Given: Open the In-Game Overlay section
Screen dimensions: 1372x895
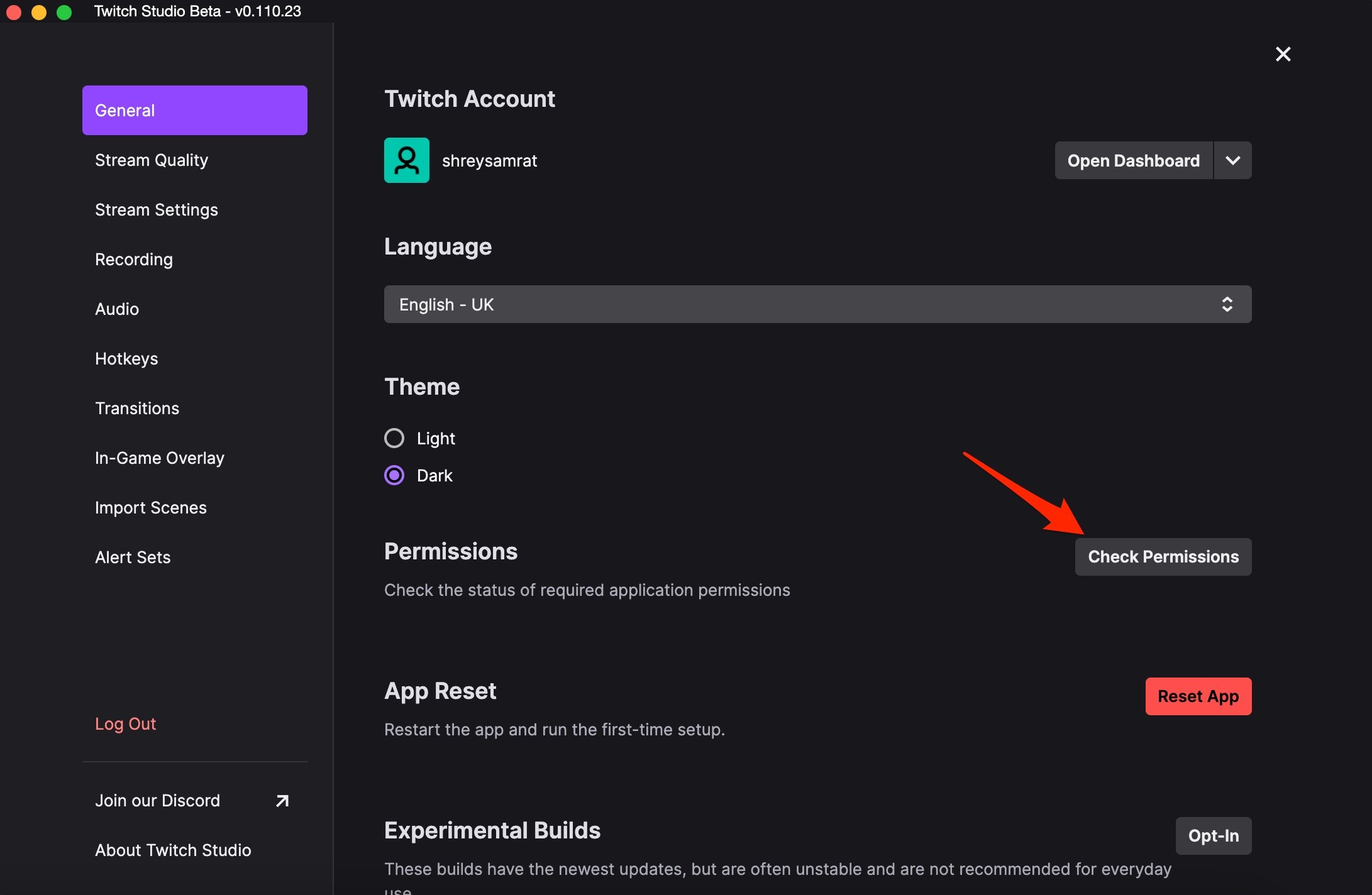Looking at the screenshot, I should click(x=160, y=458).
